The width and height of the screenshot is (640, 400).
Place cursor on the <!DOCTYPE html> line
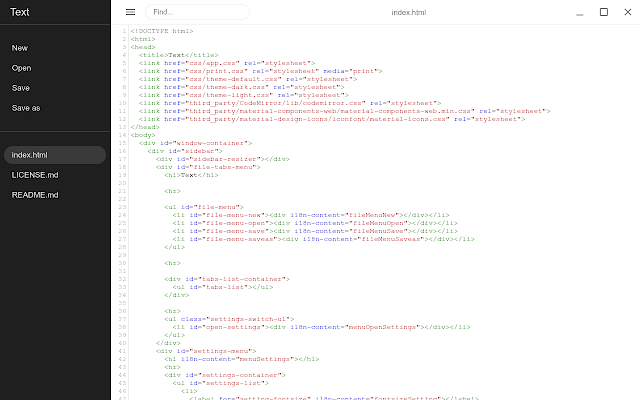[x=162, y=31]
